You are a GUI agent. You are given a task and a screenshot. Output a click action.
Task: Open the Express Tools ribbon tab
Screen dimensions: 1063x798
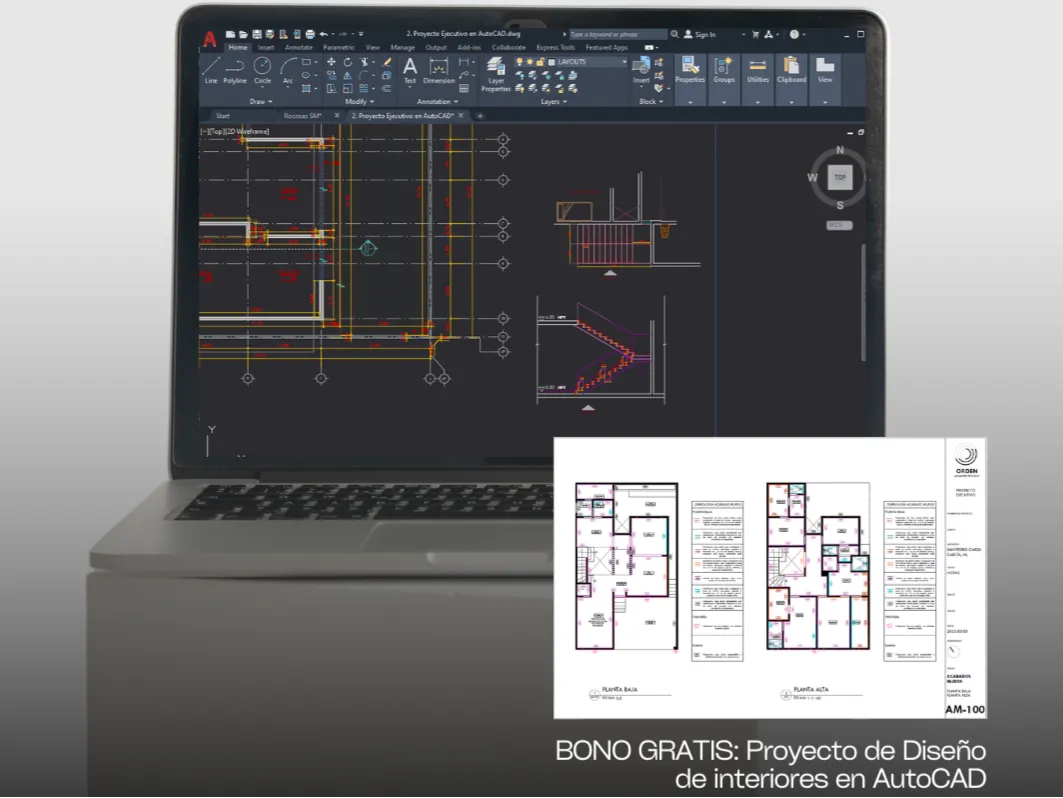[x=555, y=47]
